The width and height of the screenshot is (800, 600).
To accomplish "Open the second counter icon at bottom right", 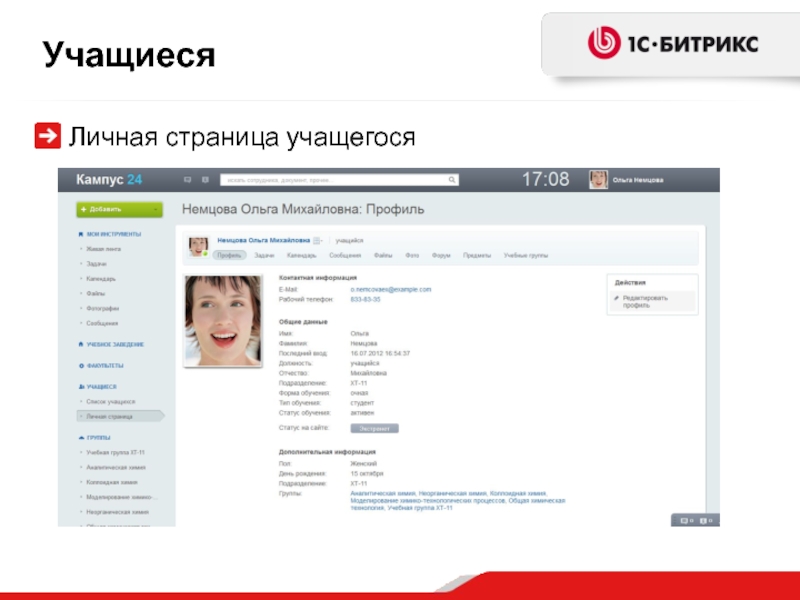I will (706, 520).
